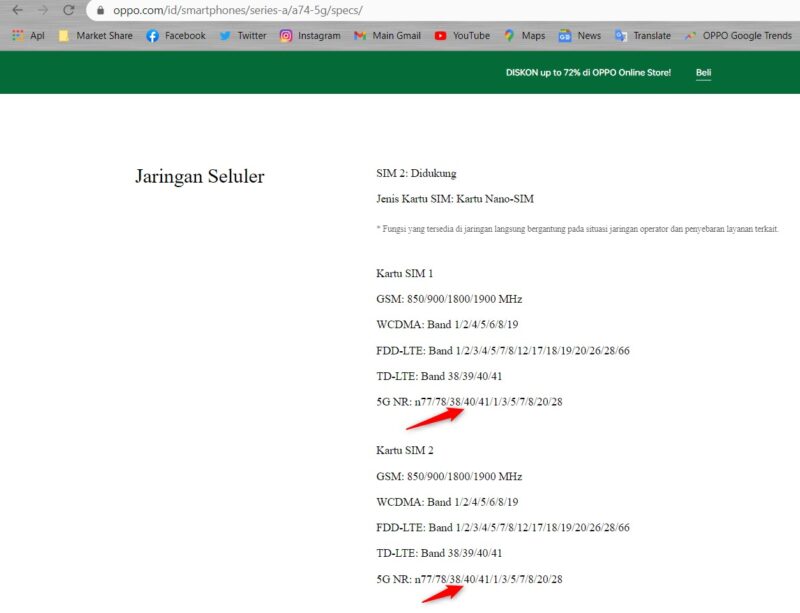View site info via the padlock icon
The width and height of the screenshot is (800, 613).
coord(100,10)
